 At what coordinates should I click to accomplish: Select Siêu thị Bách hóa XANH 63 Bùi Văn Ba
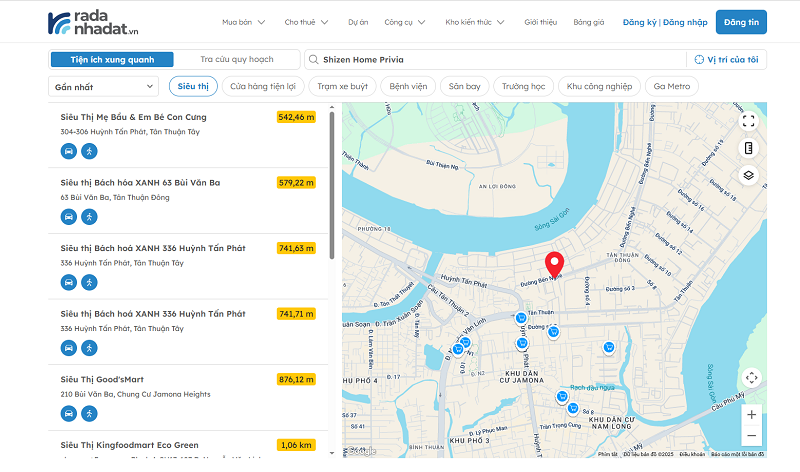140,183
